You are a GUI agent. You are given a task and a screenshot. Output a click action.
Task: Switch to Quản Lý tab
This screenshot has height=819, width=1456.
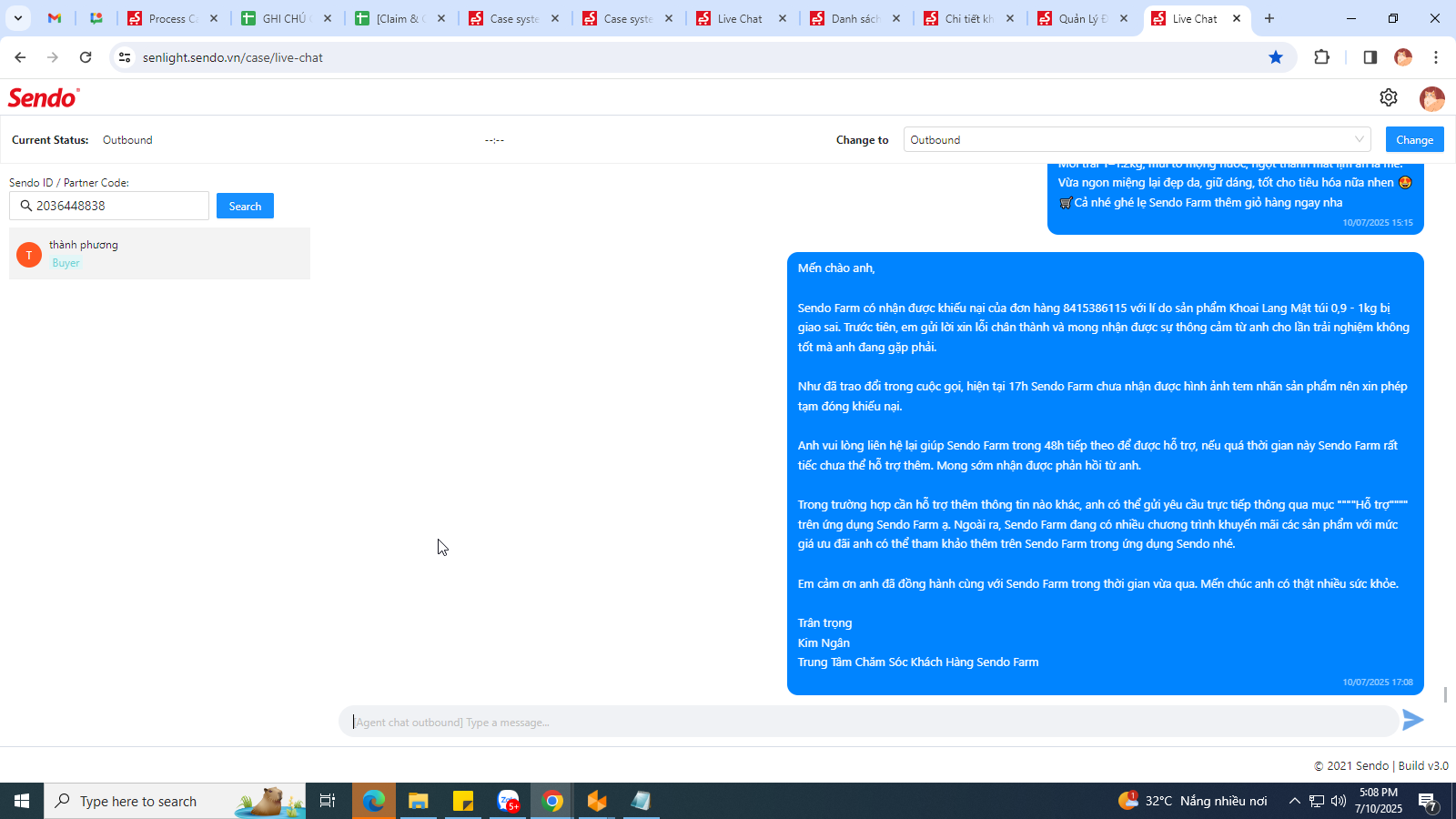pyautogui.click(x=1083, y=18)
